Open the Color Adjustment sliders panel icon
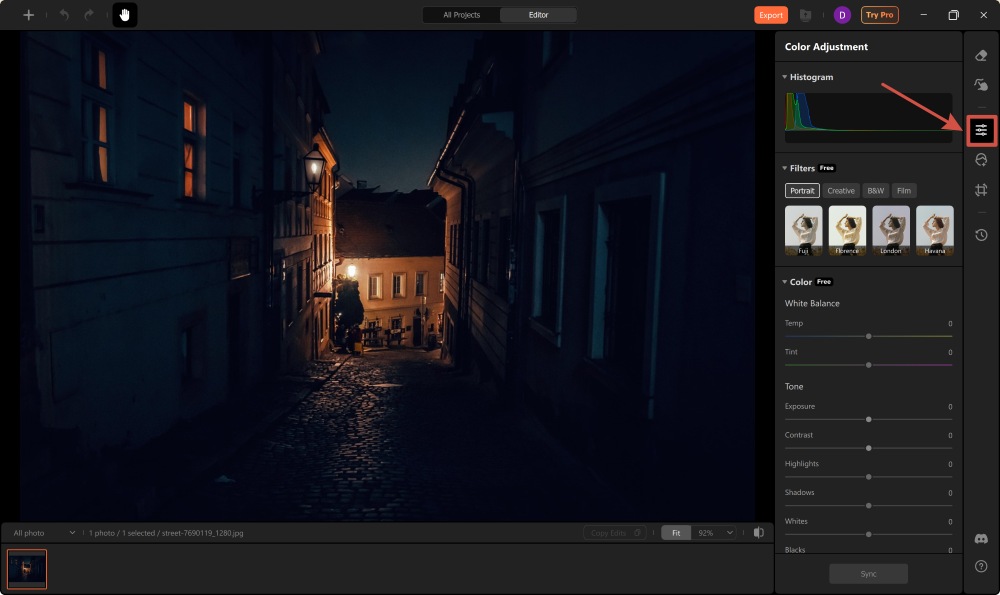The image size is (1000, 595). tap(980, 129)
